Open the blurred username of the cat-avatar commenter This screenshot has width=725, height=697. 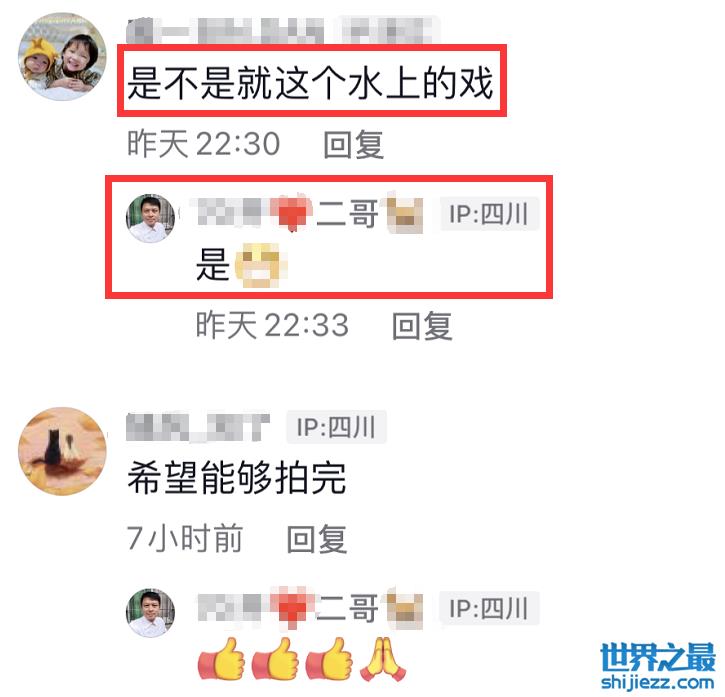198,426
